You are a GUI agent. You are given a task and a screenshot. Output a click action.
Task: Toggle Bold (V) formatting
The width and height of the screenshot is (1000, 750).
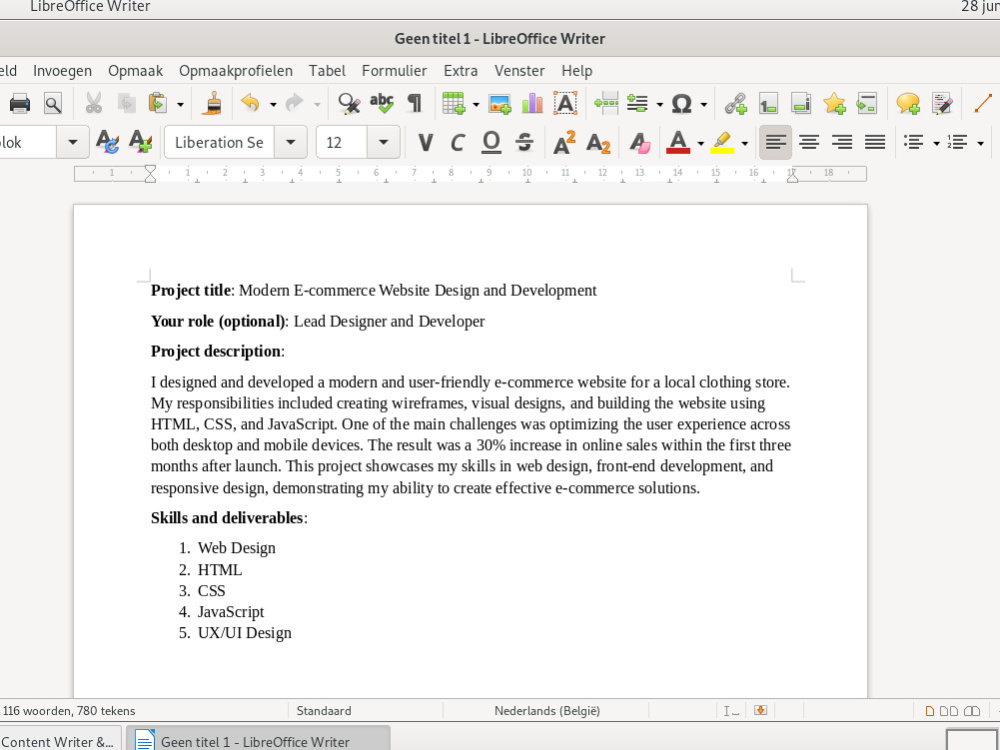[425, 142]
